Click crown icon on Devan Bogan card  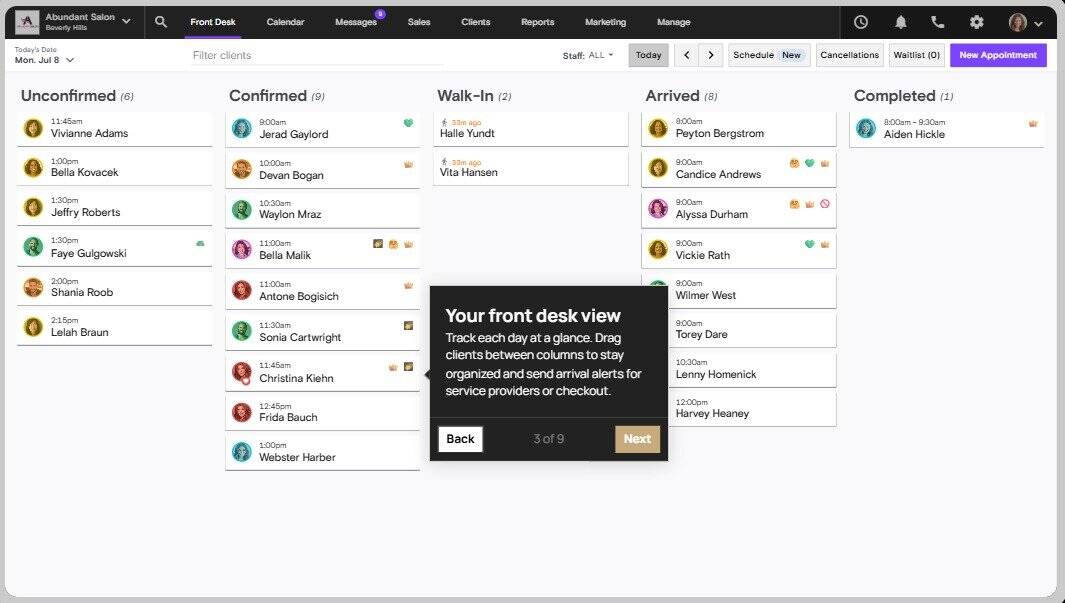tap(408, 164)
